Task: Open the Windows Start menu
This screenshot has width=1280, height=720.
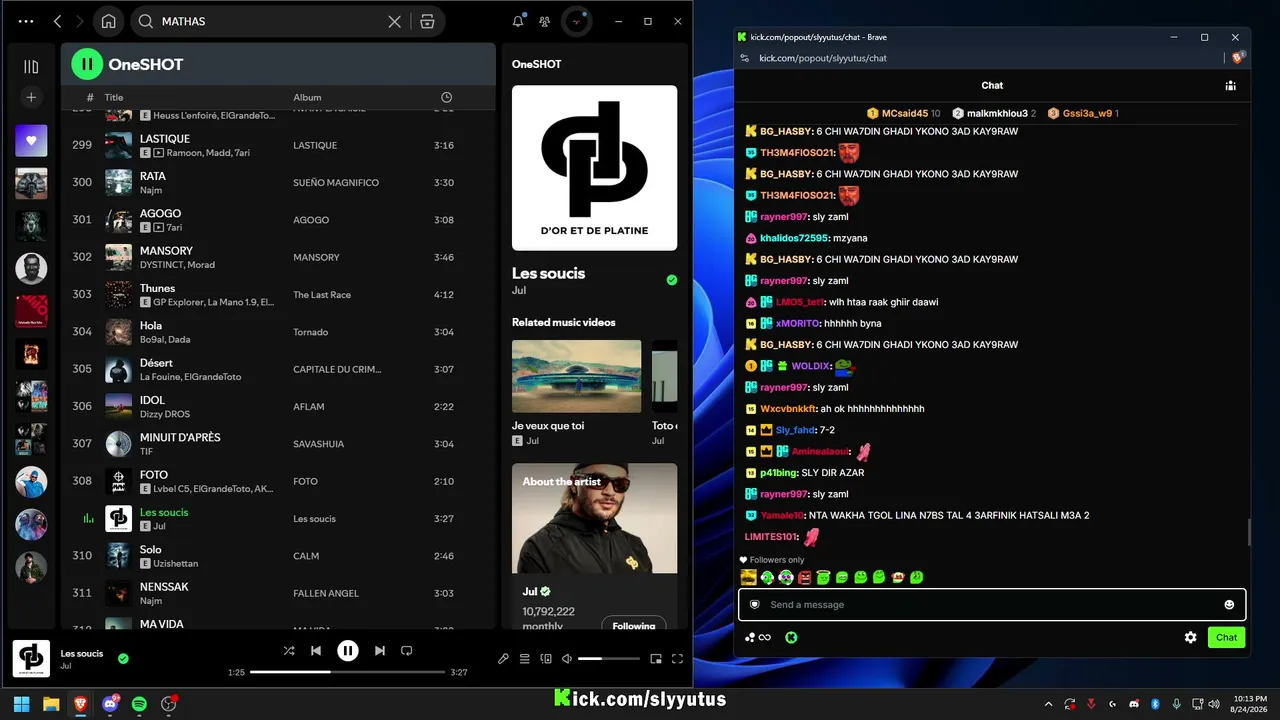Action: click(x=22, y=704)
